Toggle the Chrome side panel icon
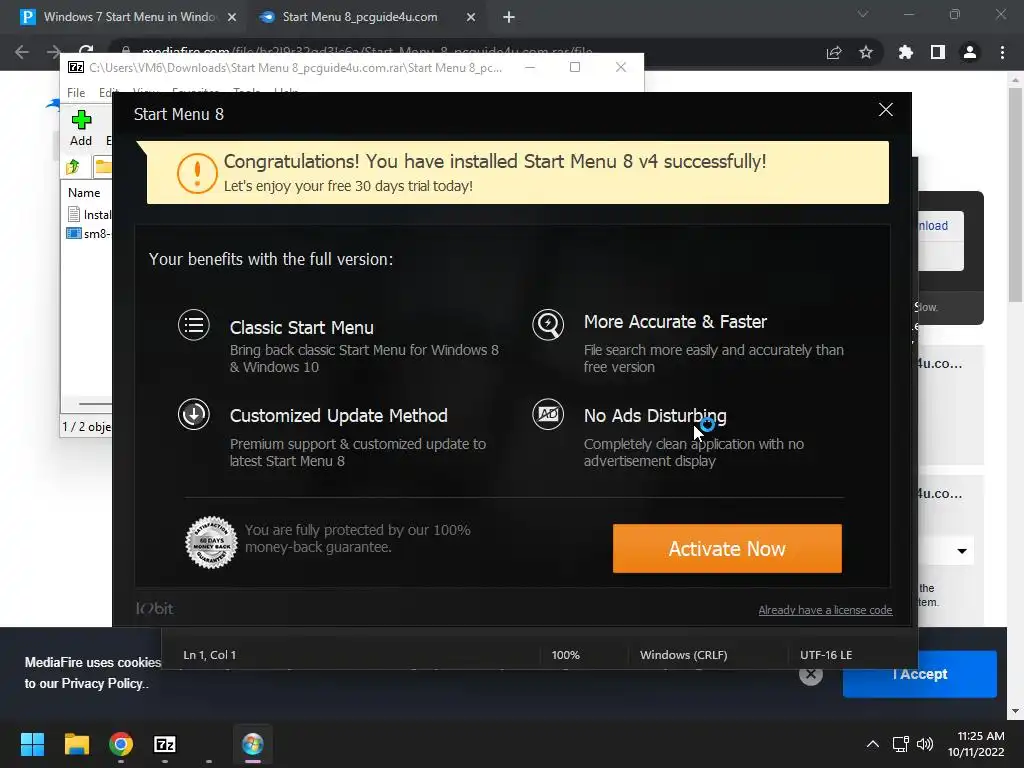1024x768 pixels. coord(938,52)
